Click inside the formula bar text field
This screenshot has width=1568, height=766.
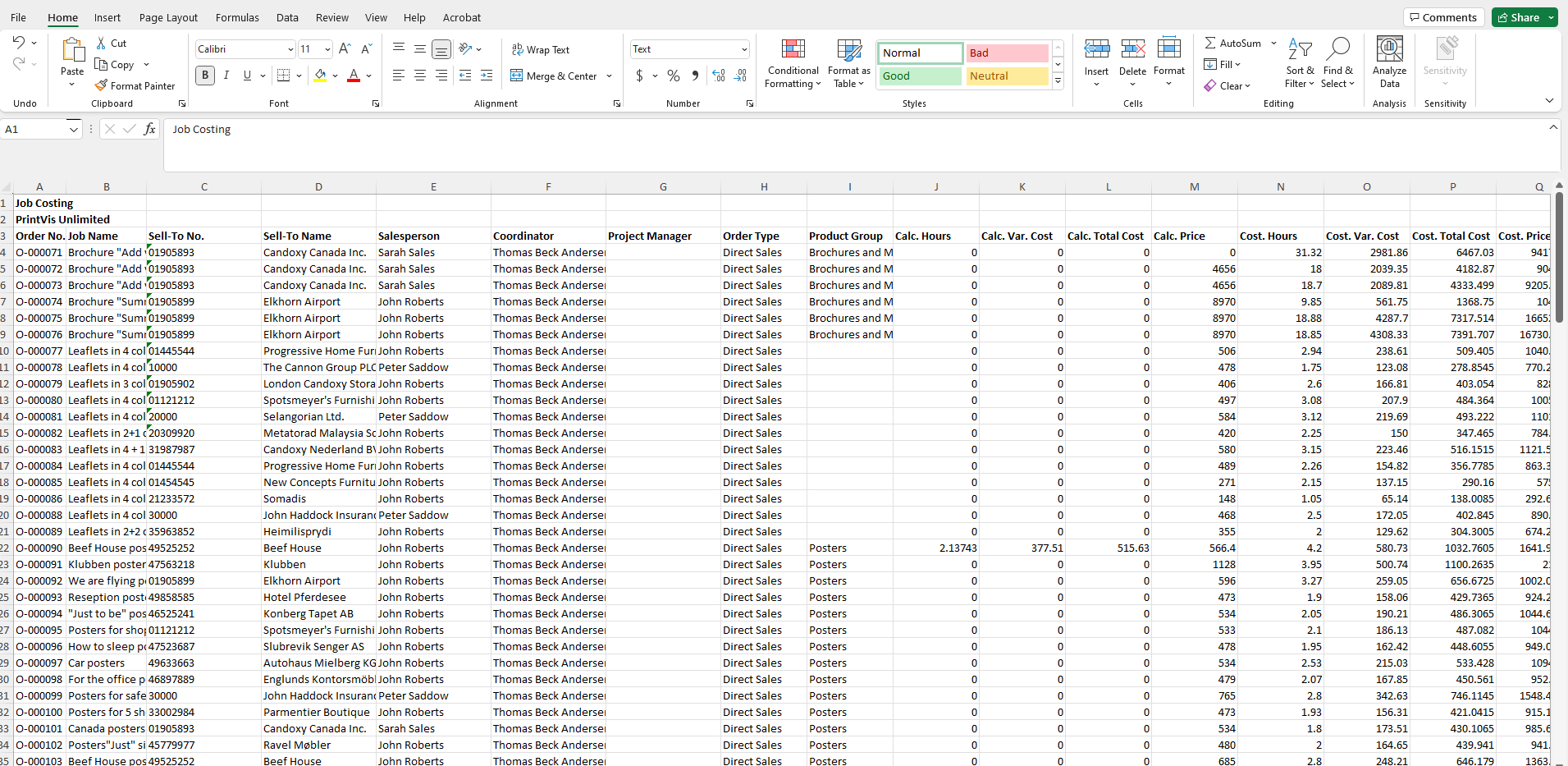coord(821,144)
